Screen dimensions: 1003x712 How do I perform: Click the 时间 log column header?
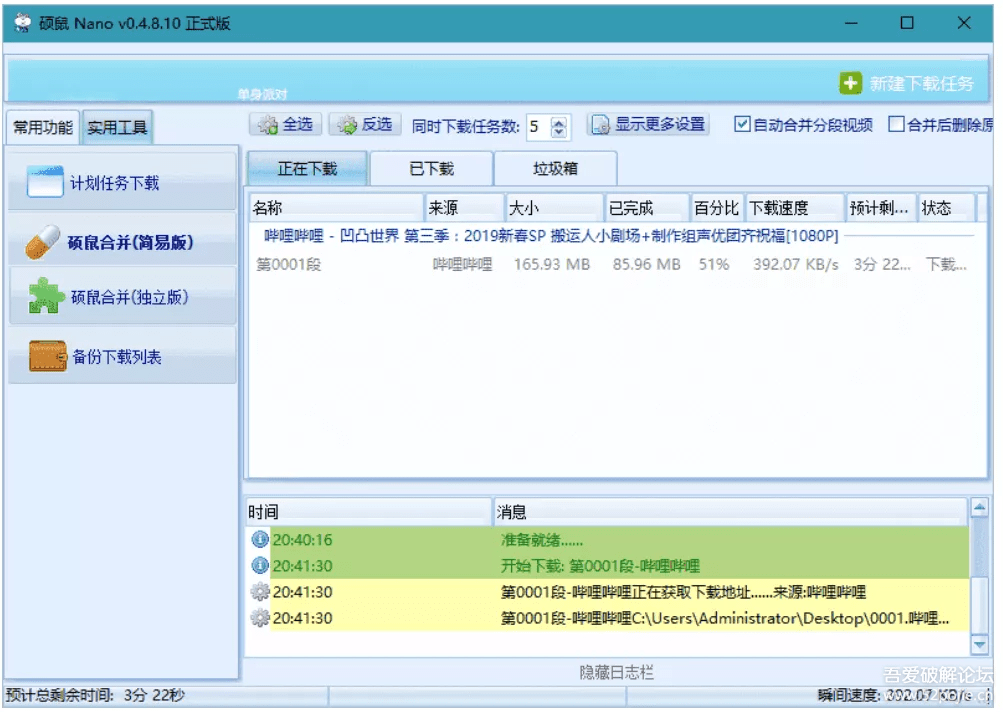[369, 512]
